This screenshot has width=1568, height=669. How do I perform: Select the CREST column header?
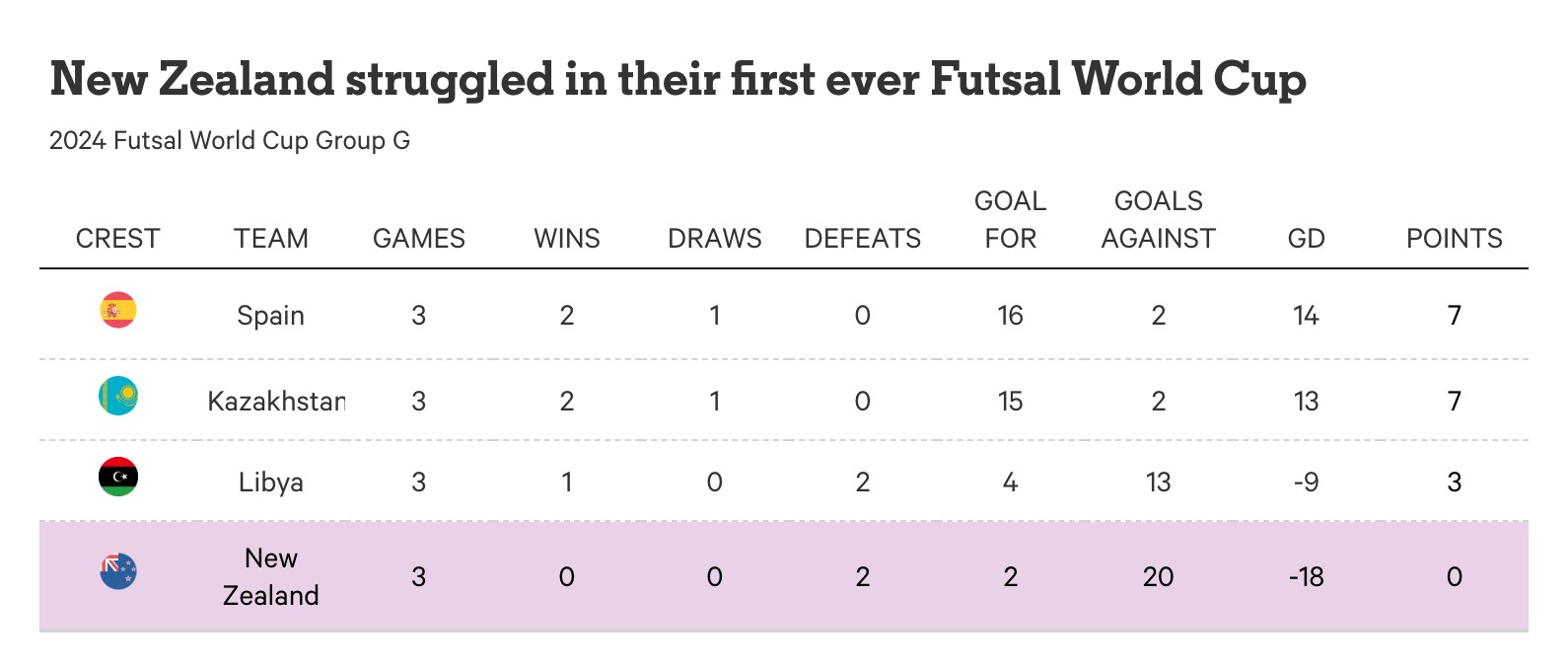(117, 239)
